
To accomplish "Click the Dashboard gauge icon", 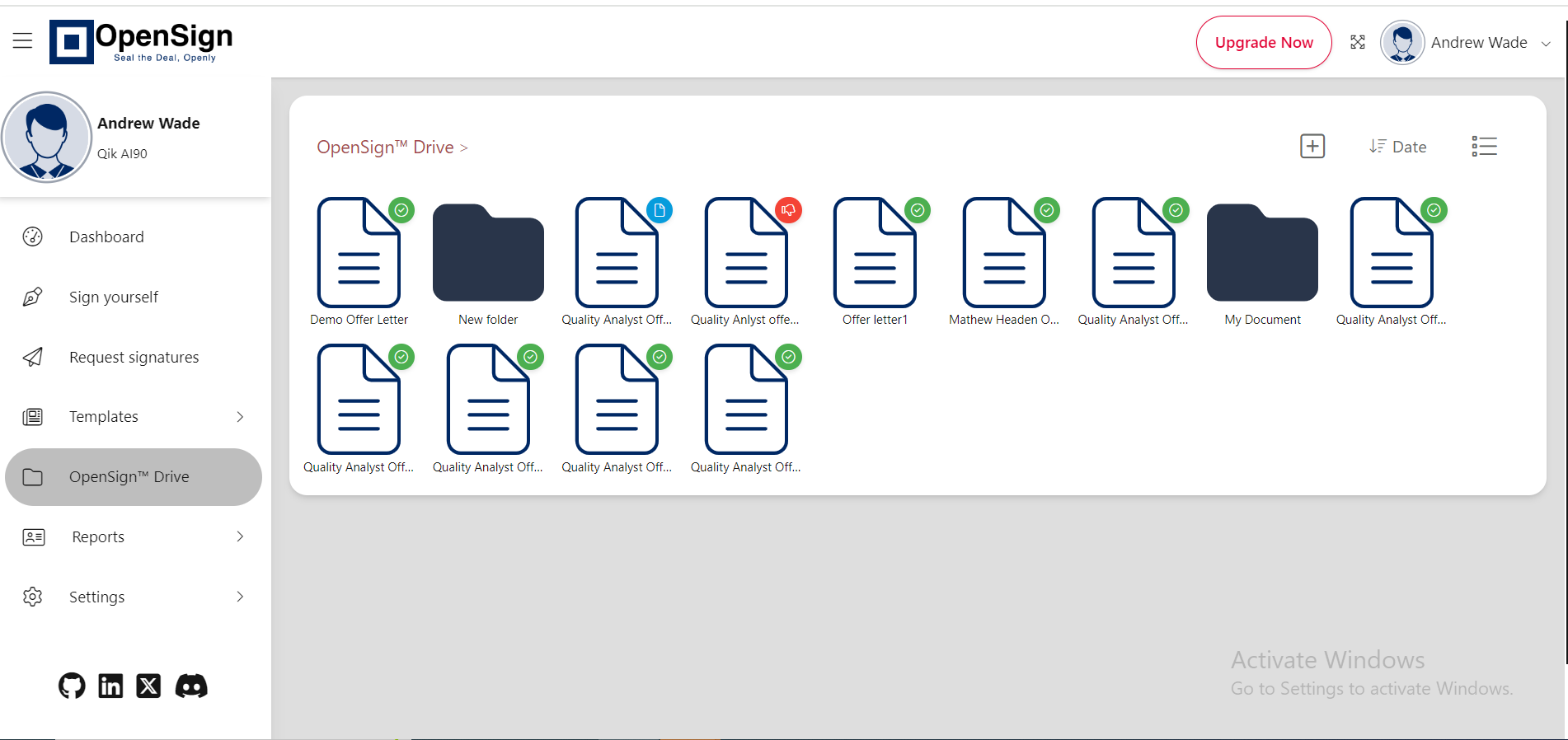I will 33,237.
